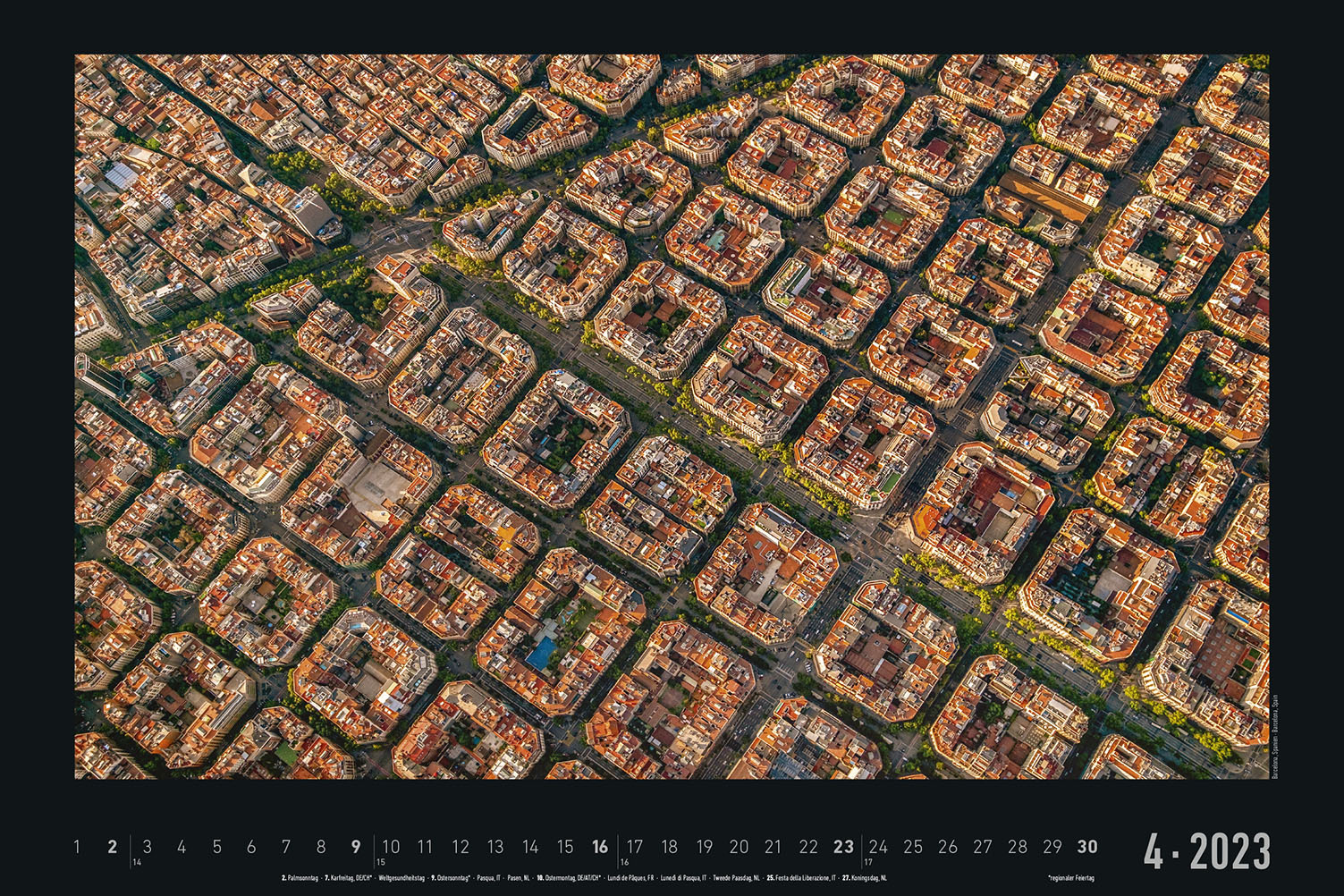The height and width of the screenshot is (896, 1344).
Task: Select day 20 in the calendar row
Action: pos(739,846)
